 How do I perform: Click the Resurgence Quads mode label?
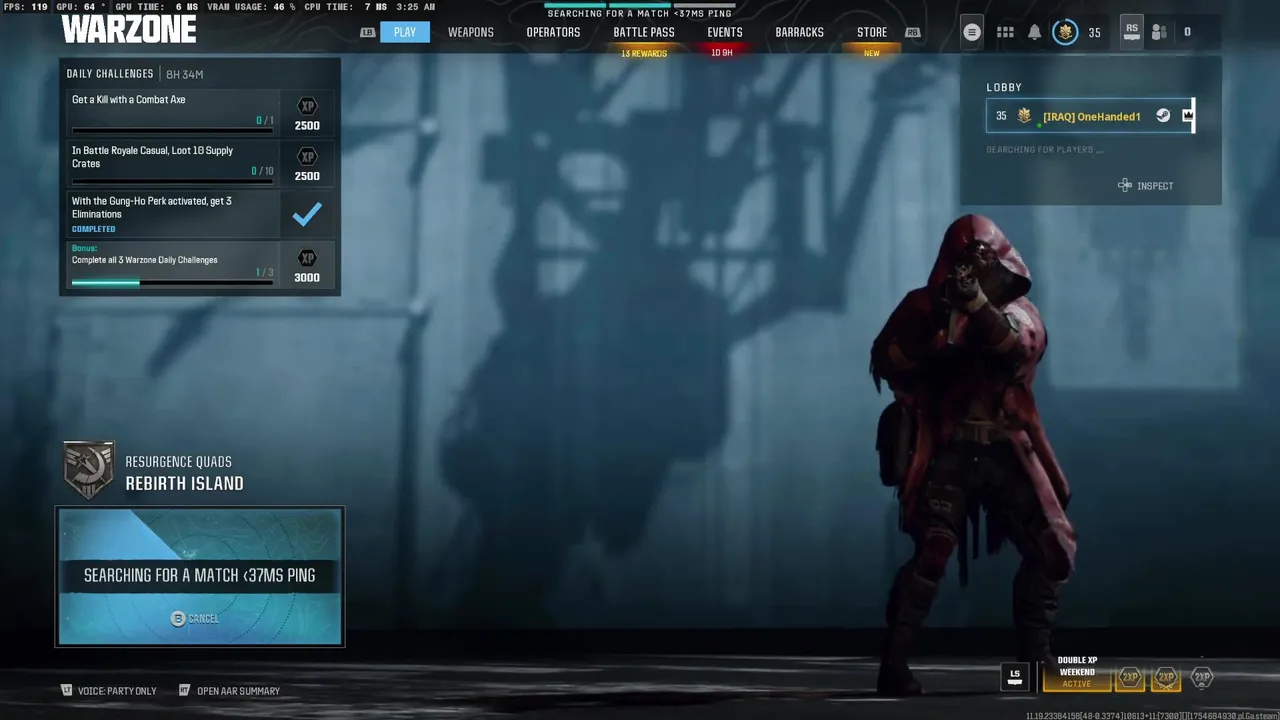[178, 462]
